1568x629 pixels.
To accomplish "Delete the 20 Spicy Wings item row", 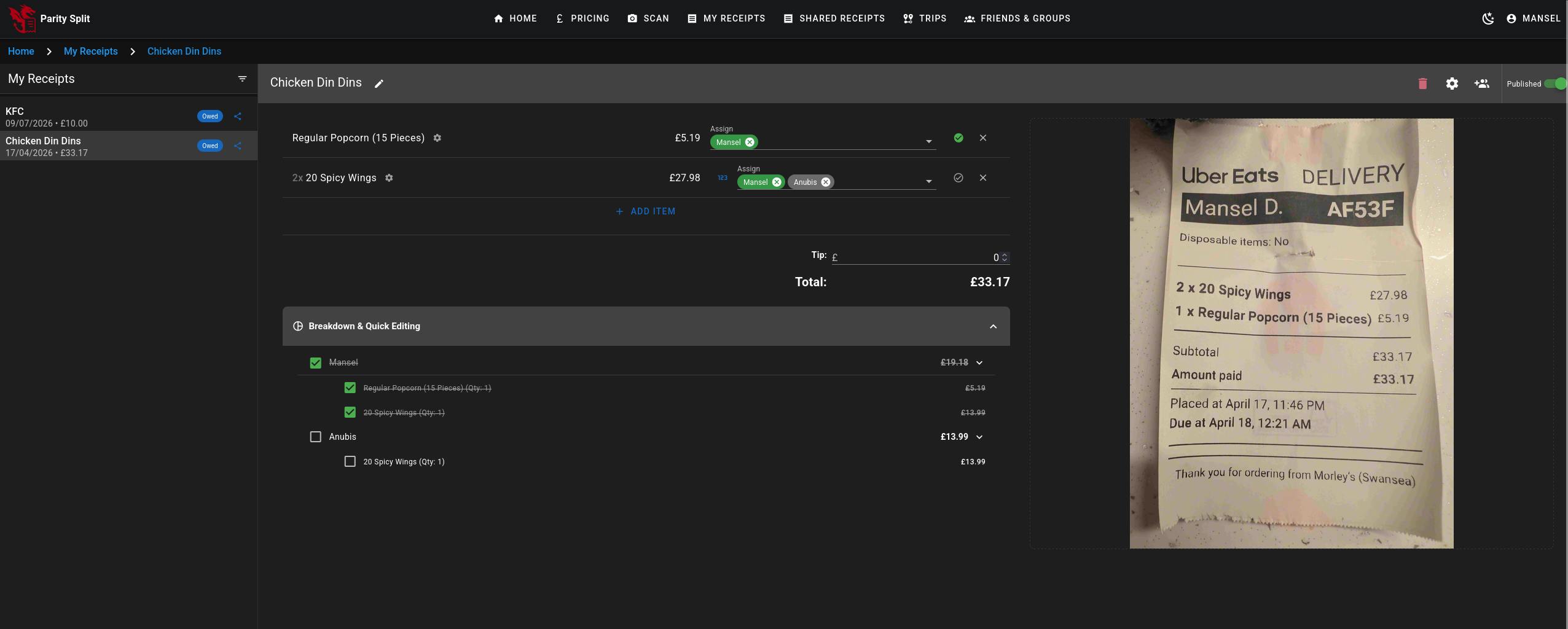I will [983, 178].
